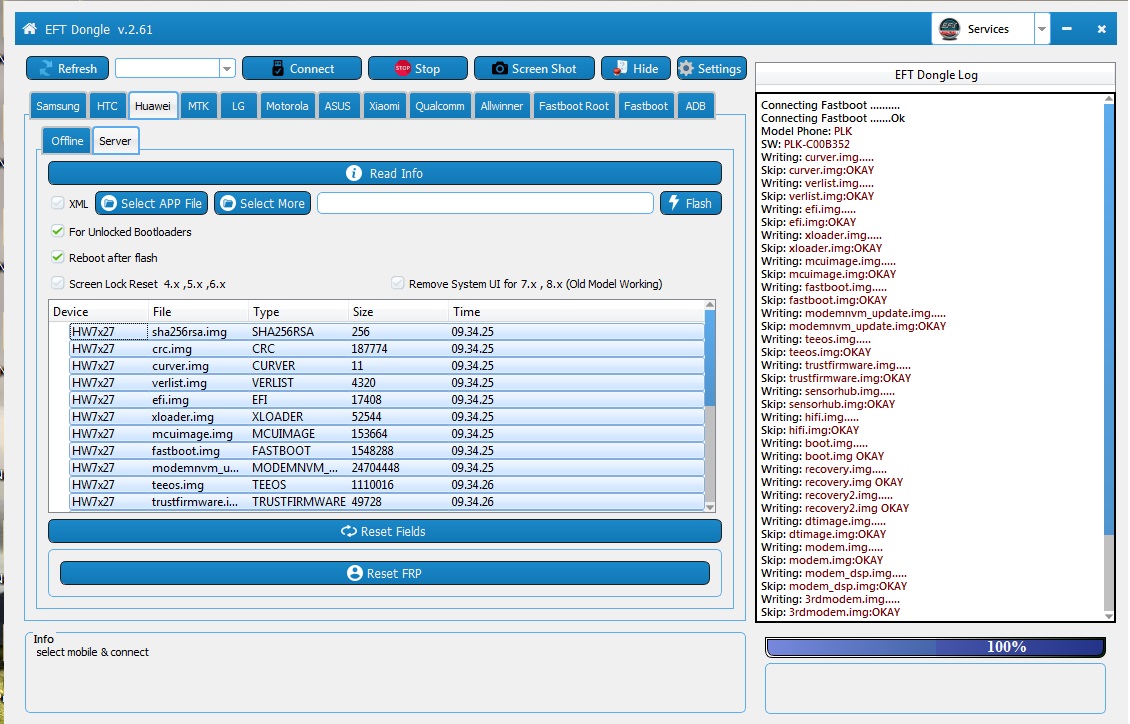Image resolution: width=1130 pixels, height=724 pixels.
Task: Expand the Services dropdown arrow
Action: click(x=1042, y=29)
